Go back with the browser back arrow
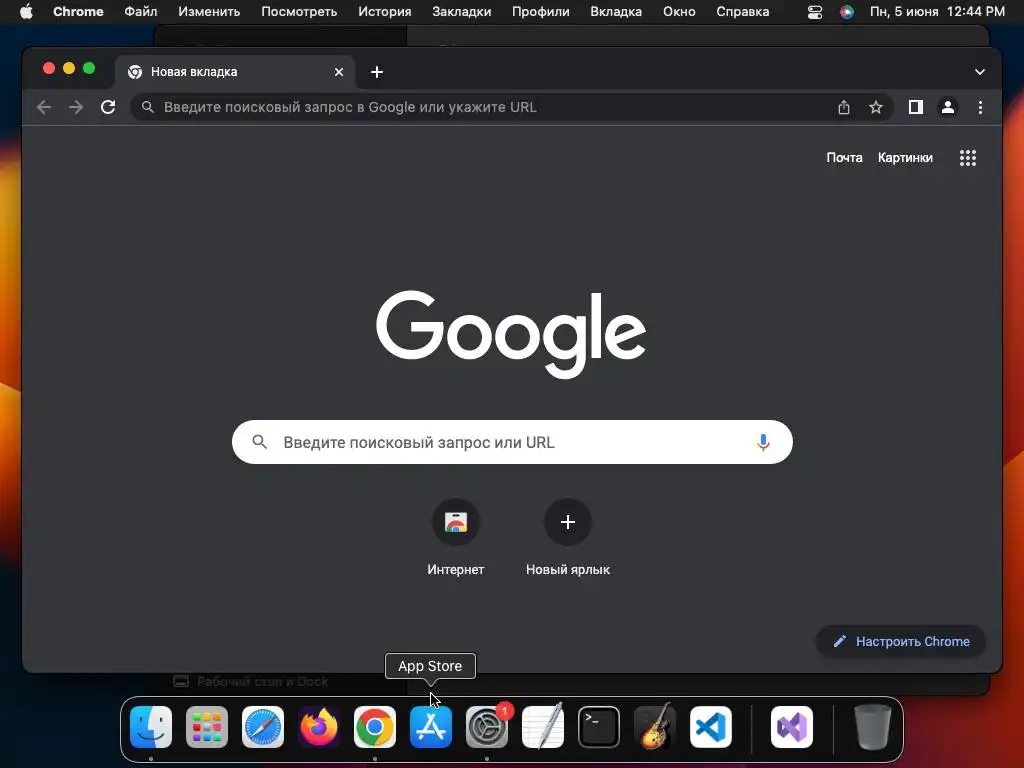 [44, 107]
